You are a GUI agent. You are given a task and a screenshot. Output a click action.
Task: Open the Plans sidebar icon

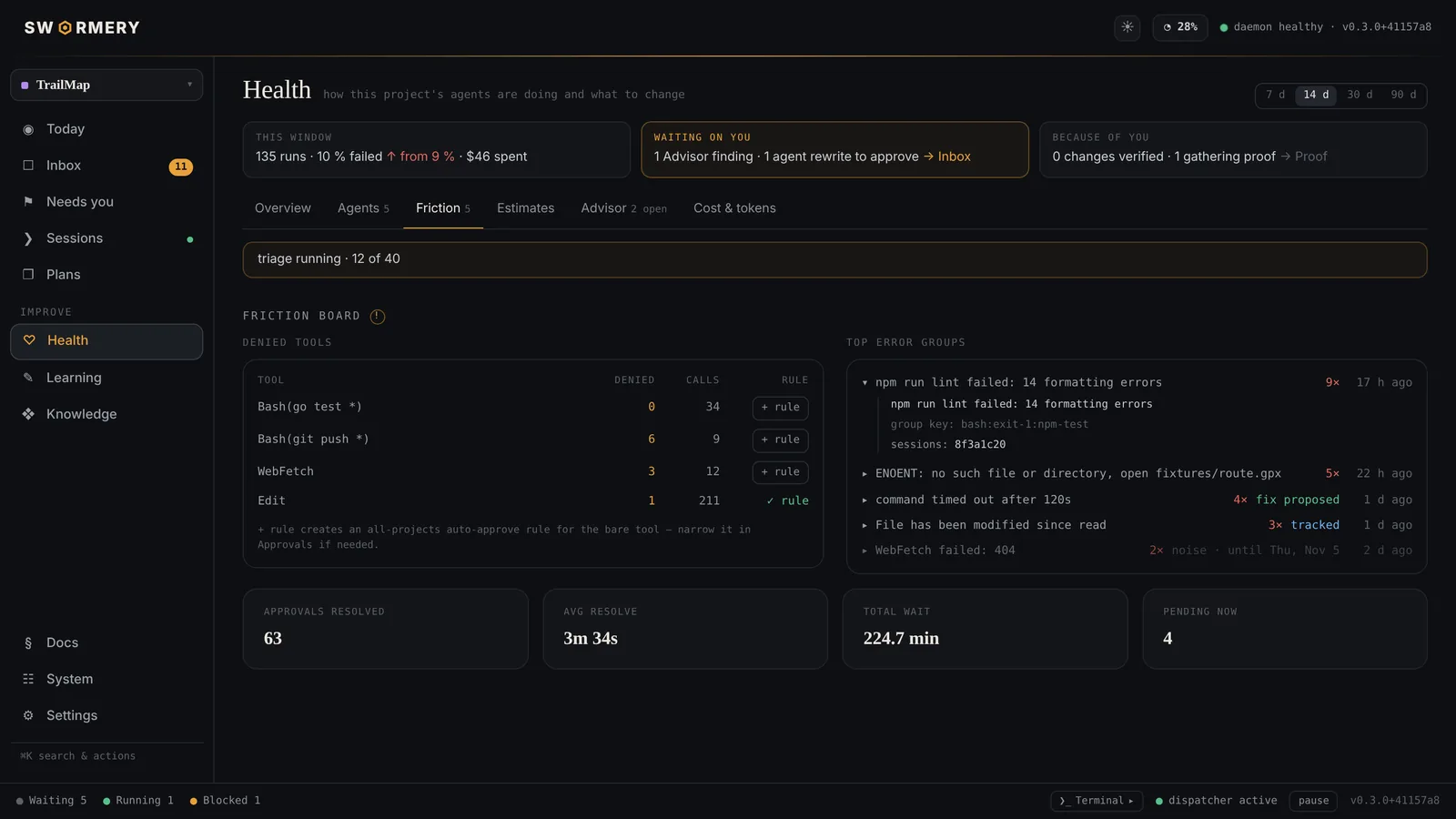coord(28,275)
